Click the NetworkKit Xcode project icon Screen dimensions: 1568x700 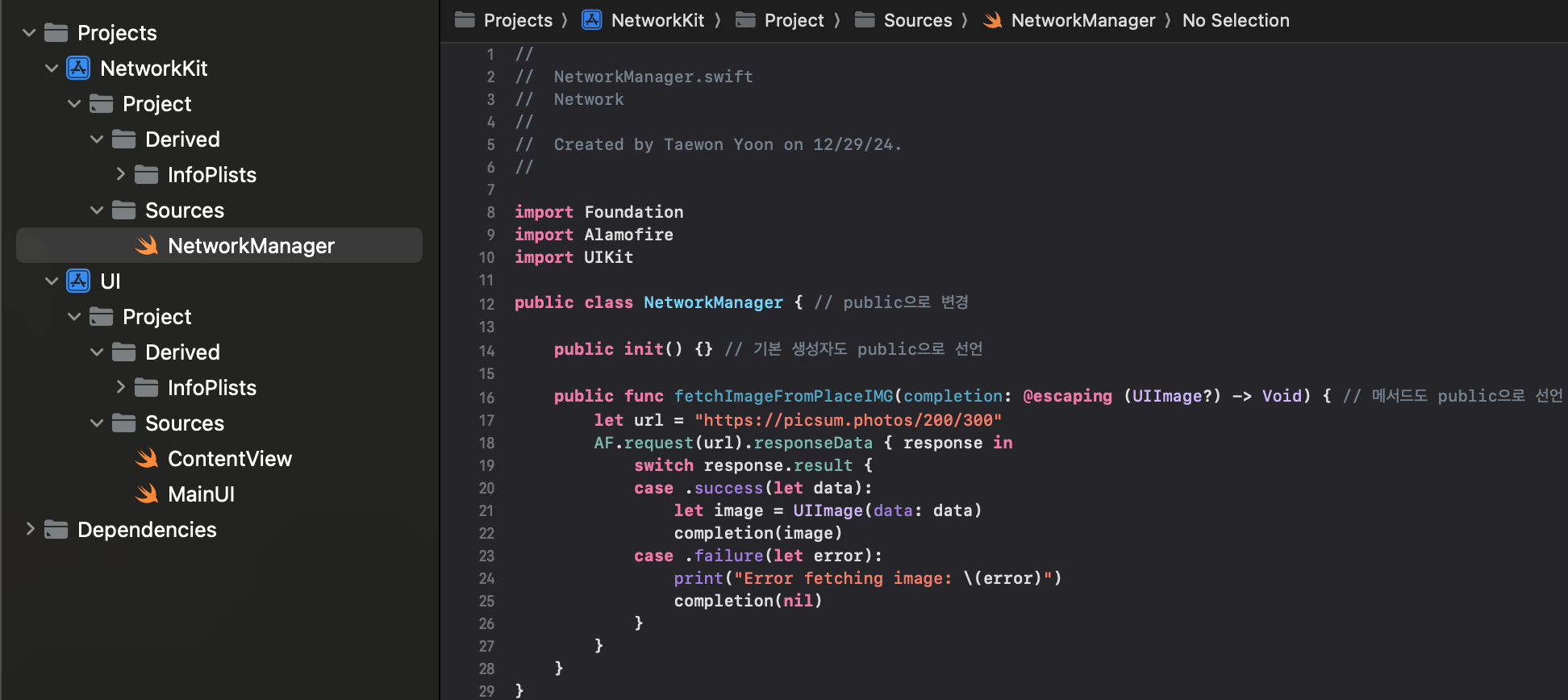pyautogui.click(x=78, y=68)
